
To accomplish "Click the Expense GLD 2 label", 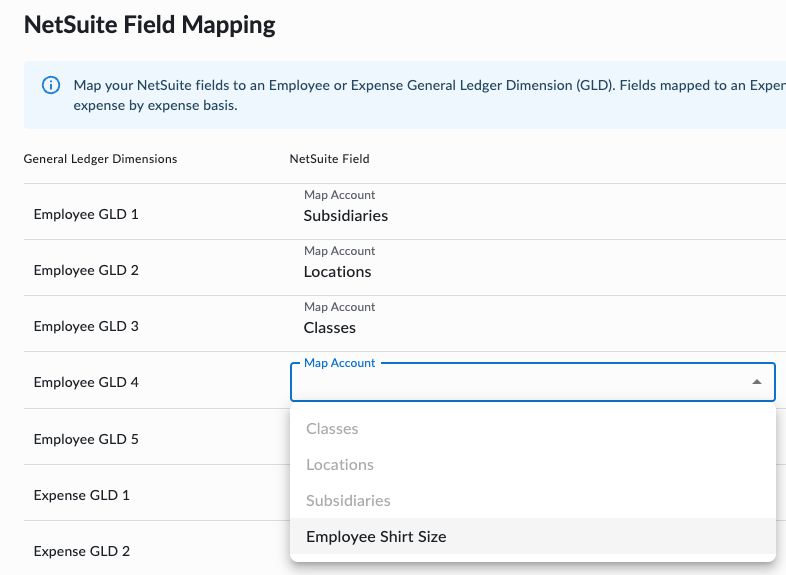I will coord(82,551).
